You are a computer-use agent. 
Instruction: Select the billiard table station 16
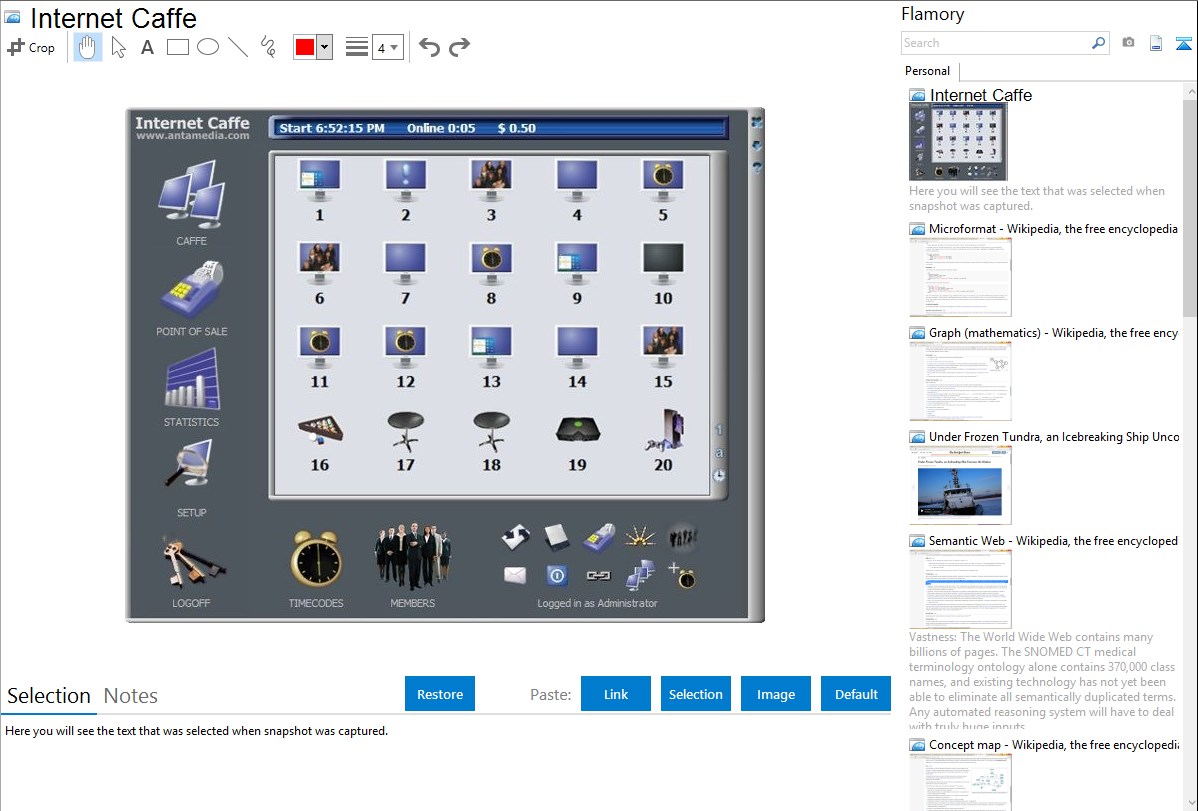click(319, 443)
